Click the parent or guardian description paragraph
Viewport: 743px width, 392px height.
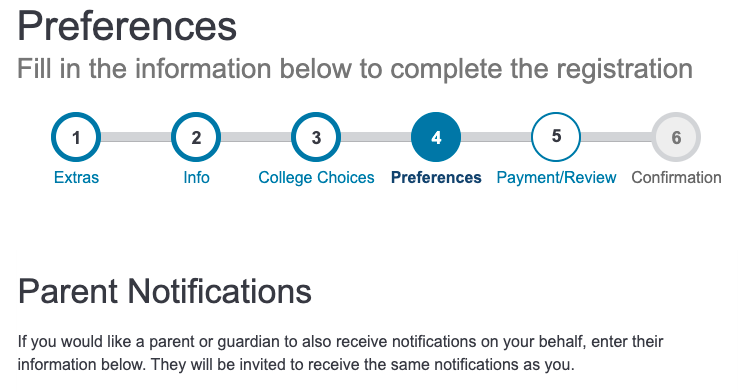point(340,353)
